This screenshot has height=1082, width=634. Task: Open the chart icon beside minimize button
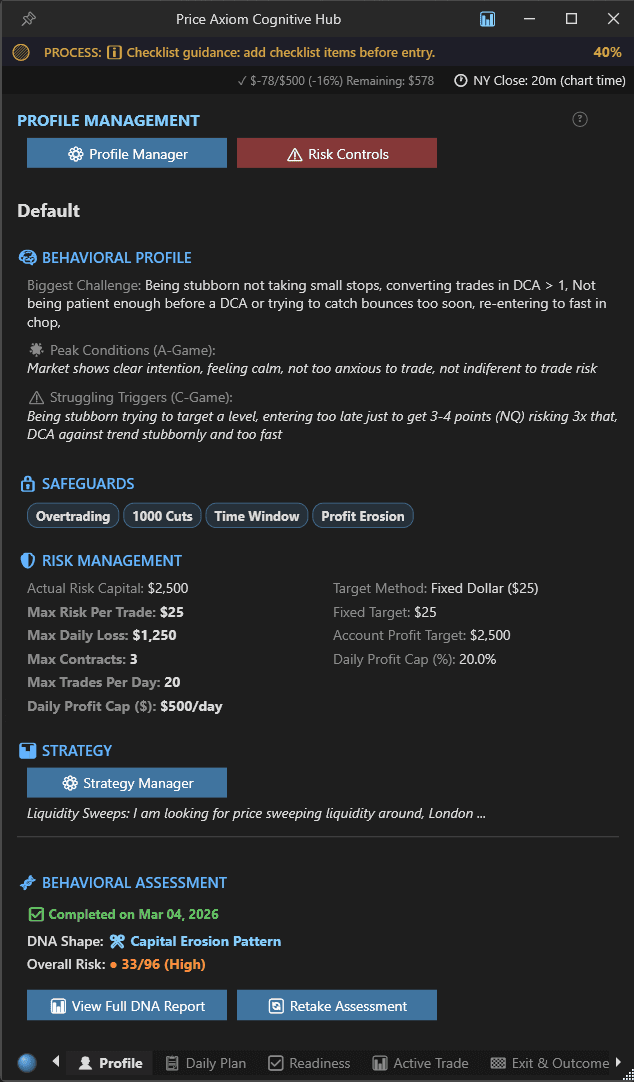click(487, 19)
